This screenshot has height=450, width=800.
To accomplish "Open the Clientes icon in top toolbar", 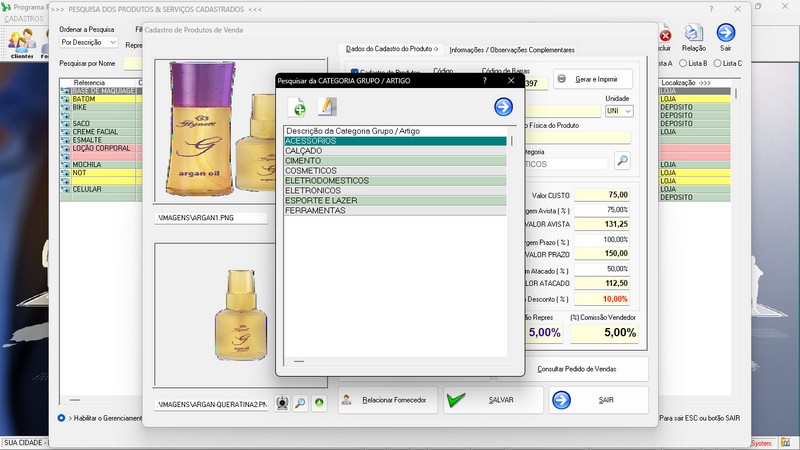I will 22,42.
